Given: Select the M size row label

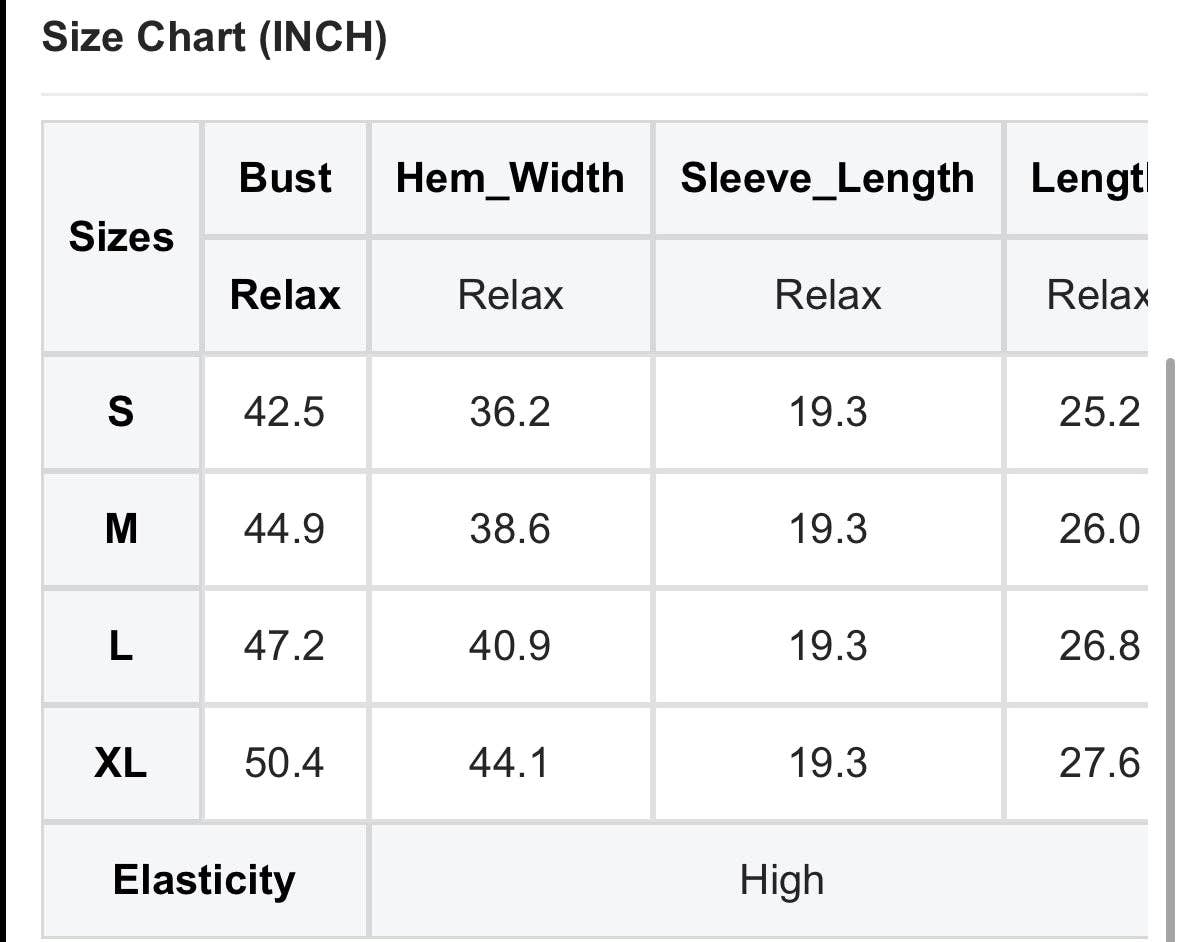Looking at the screenshot, I should [121, 529].
